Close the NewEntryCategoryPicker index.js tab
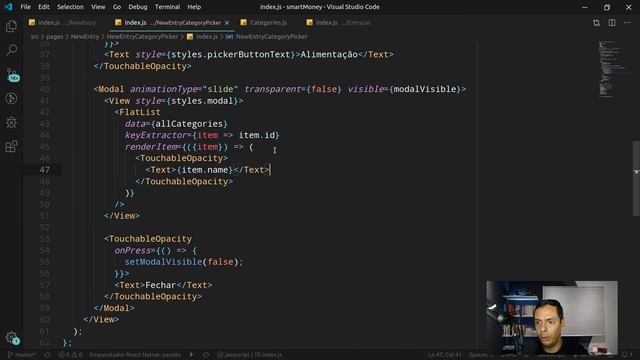The height and width of the screenshot is (360, 640). point(227,23)
